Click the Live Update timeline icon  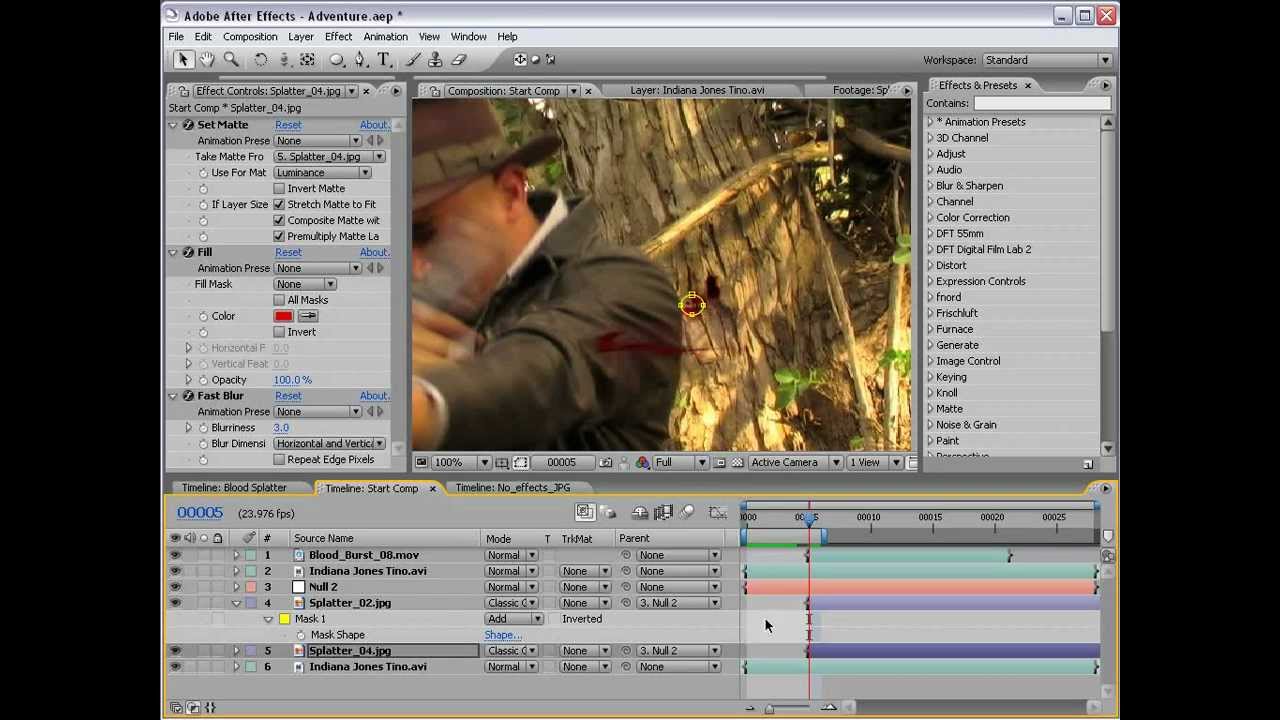click(586, 513)
